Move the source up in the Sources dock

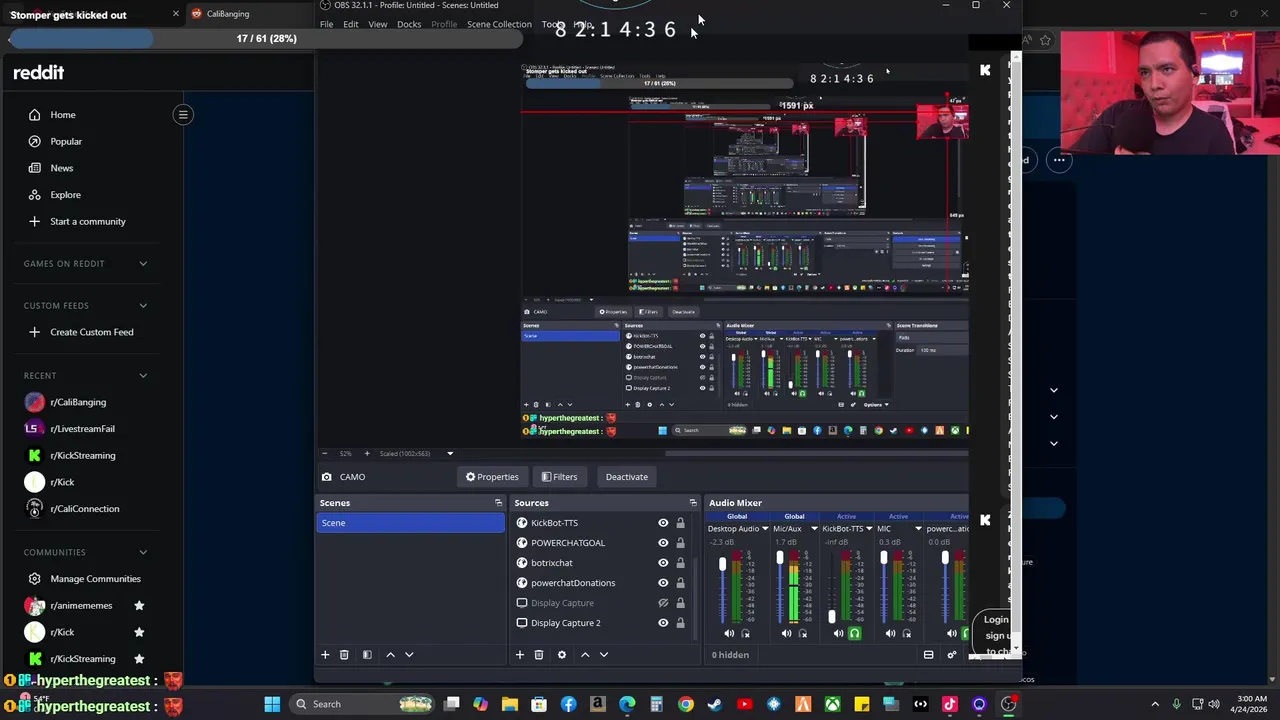[585, 655]
